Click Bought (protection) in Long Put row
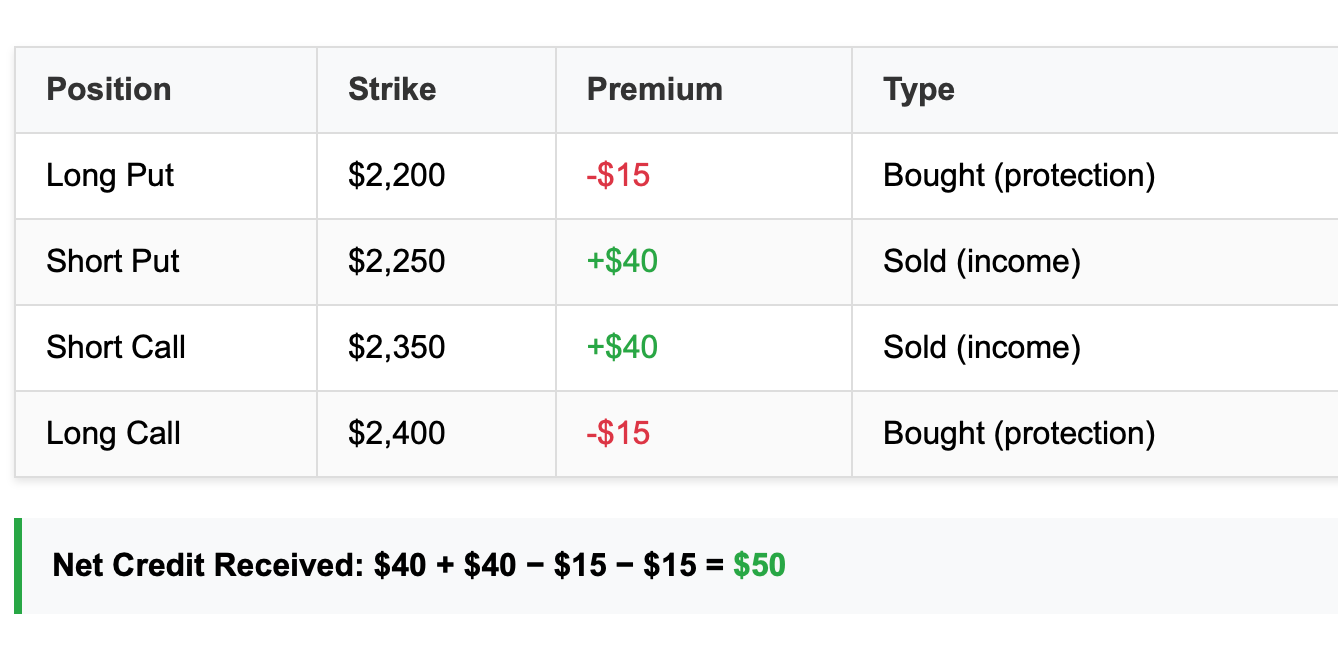1338x646 pixels. coord(1019,177)
